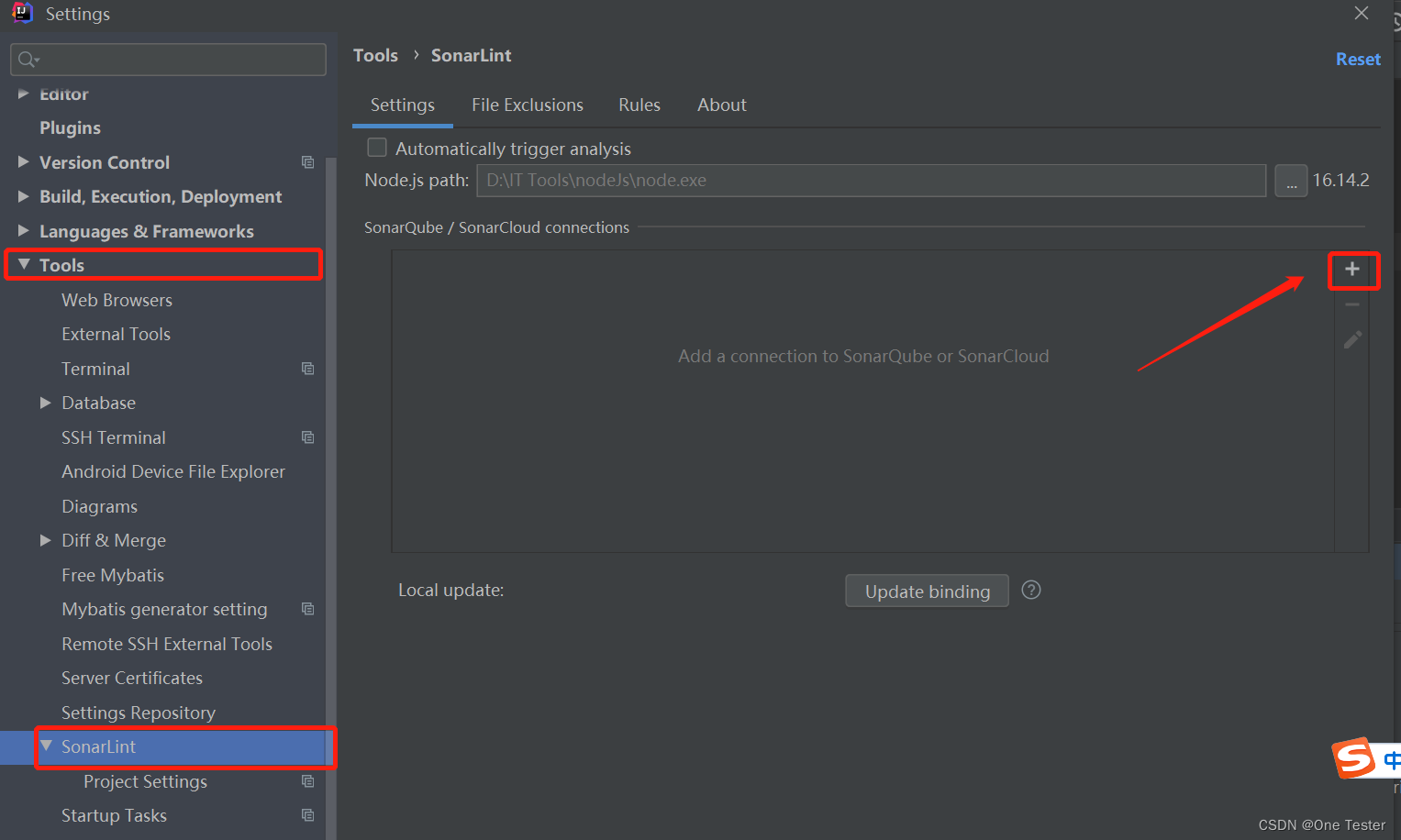The height and width of the screenshot is (840, 1401).
Task: Click the browse button for Node.js path
Action: tap(1291, 181)
